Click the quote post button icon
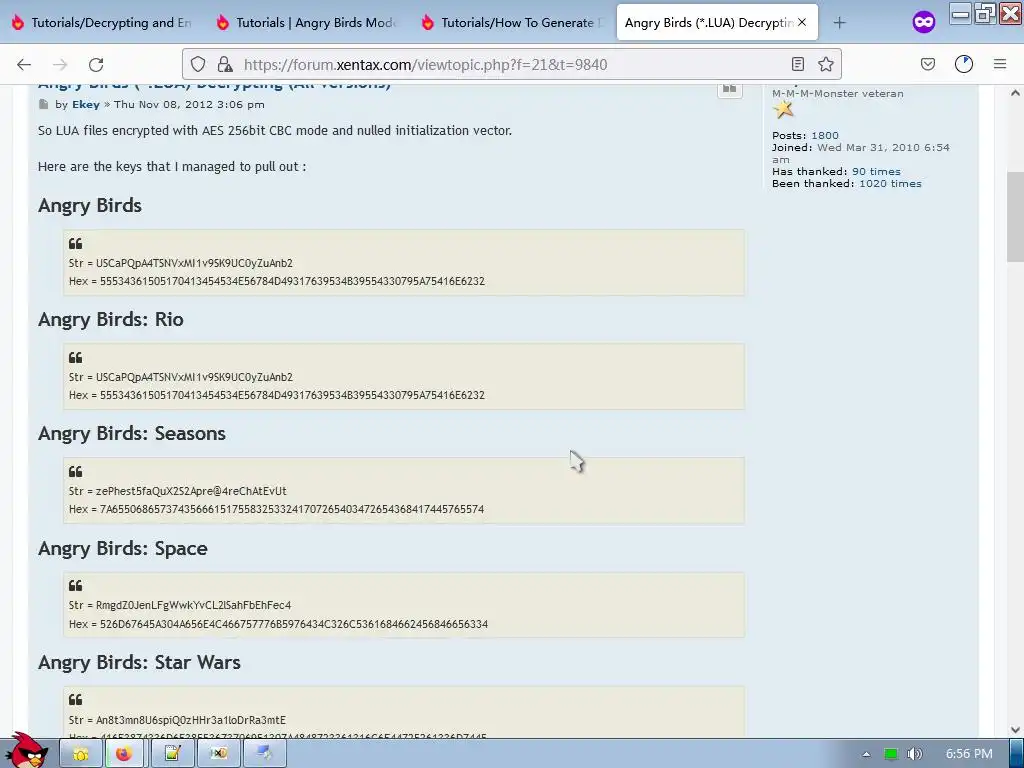The image size is (1024, 768). coord(729,88)
